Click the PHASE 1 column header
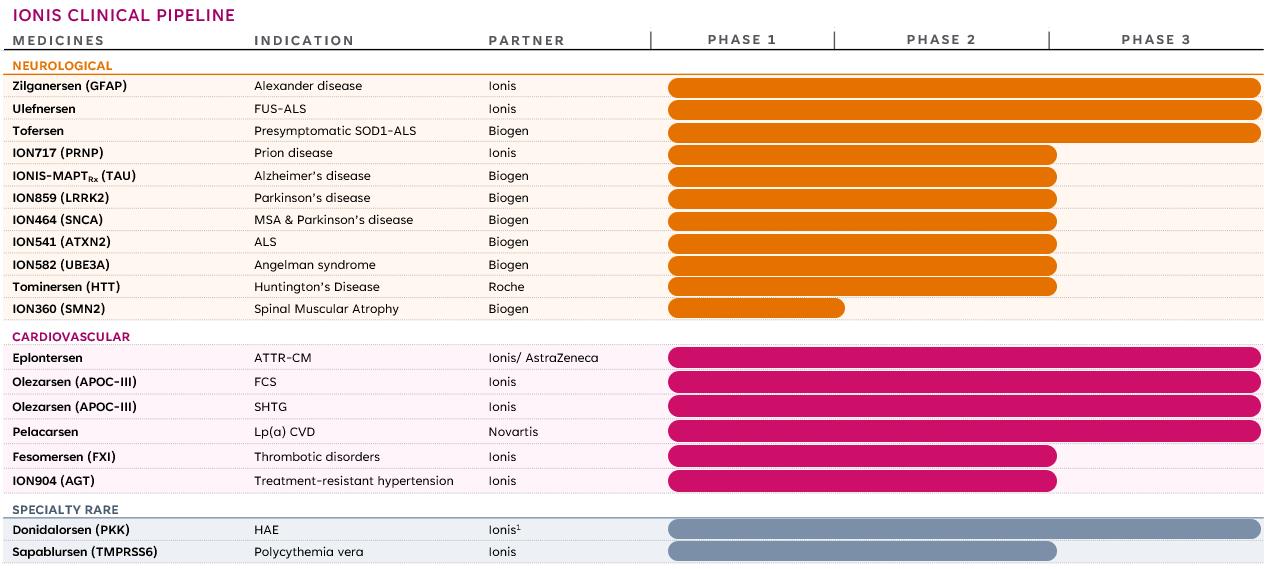Viewport: 1269px width, 569px height. pos(741,40)
